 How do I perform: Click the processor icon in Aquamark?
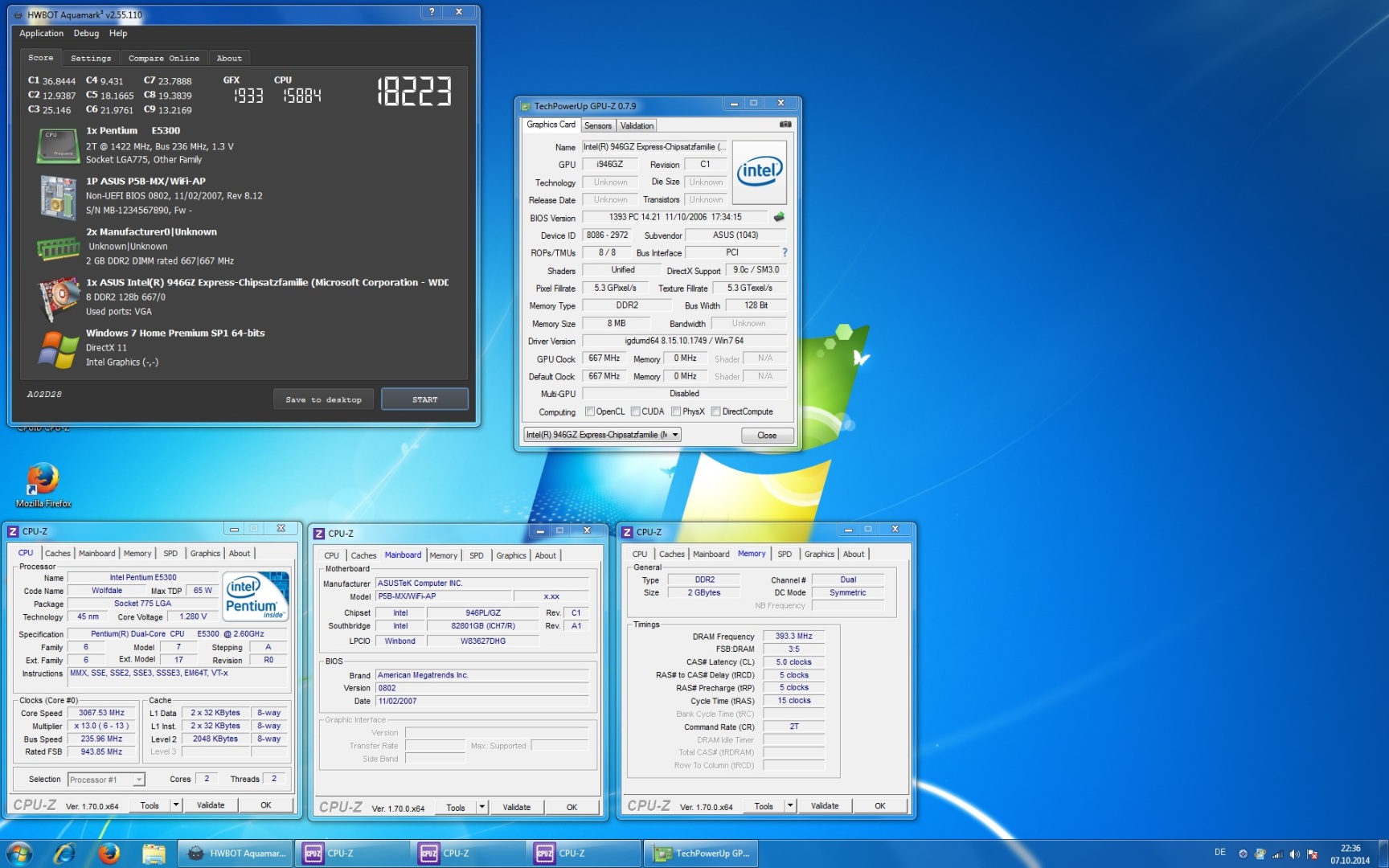coord(57,145)
